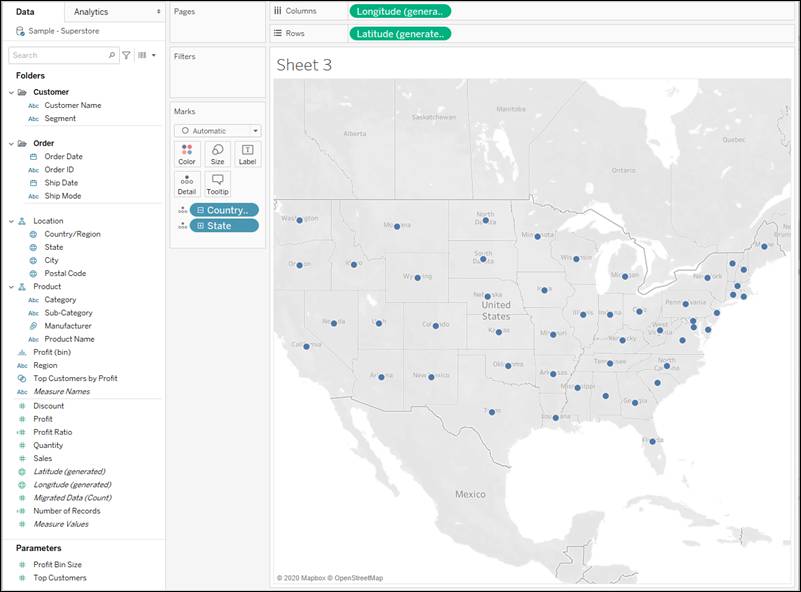Click the histogram icon next to Profit (bin)

(22, 352)
